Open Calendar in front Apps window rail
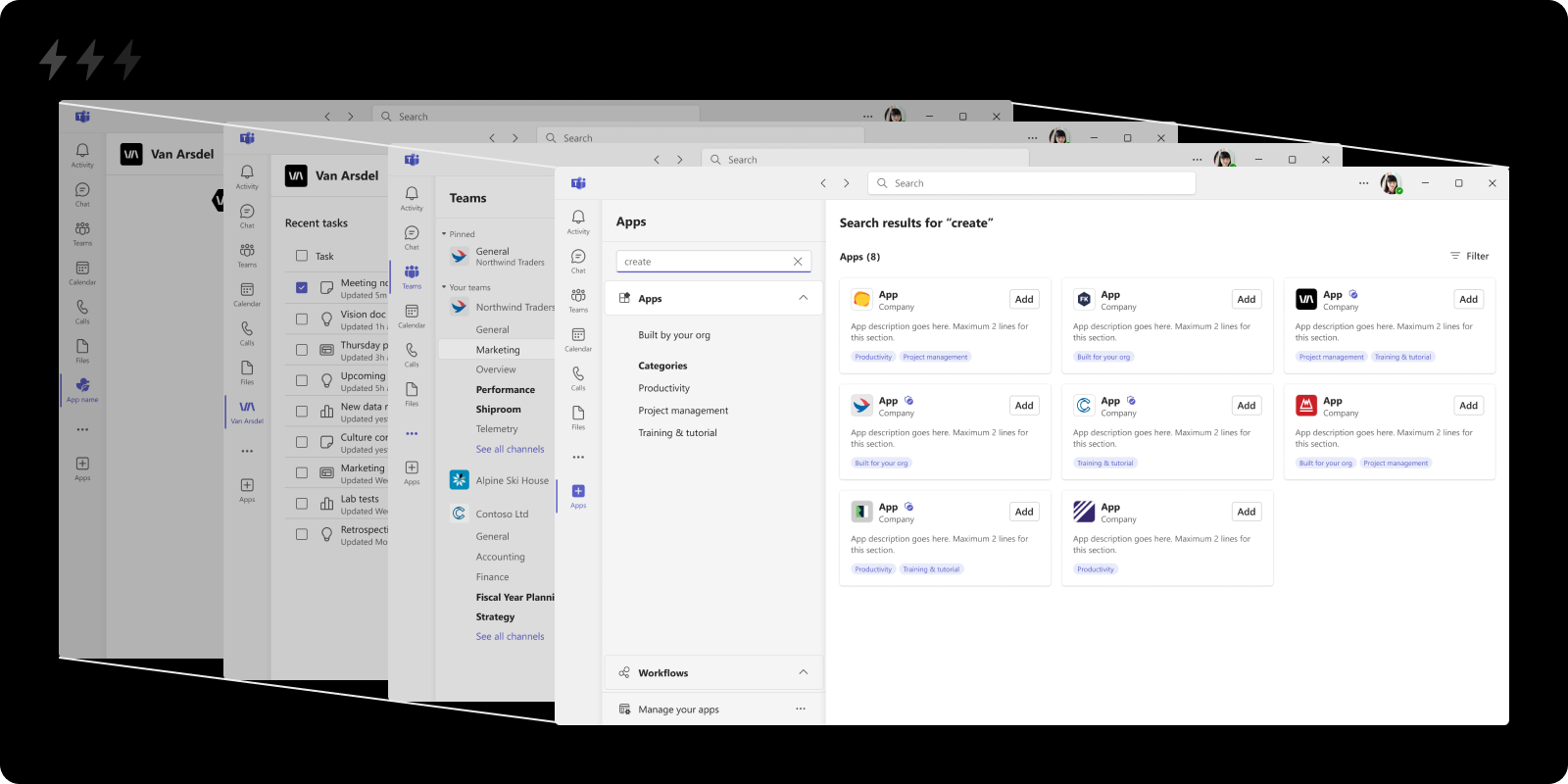 click(x=578, y=339)
